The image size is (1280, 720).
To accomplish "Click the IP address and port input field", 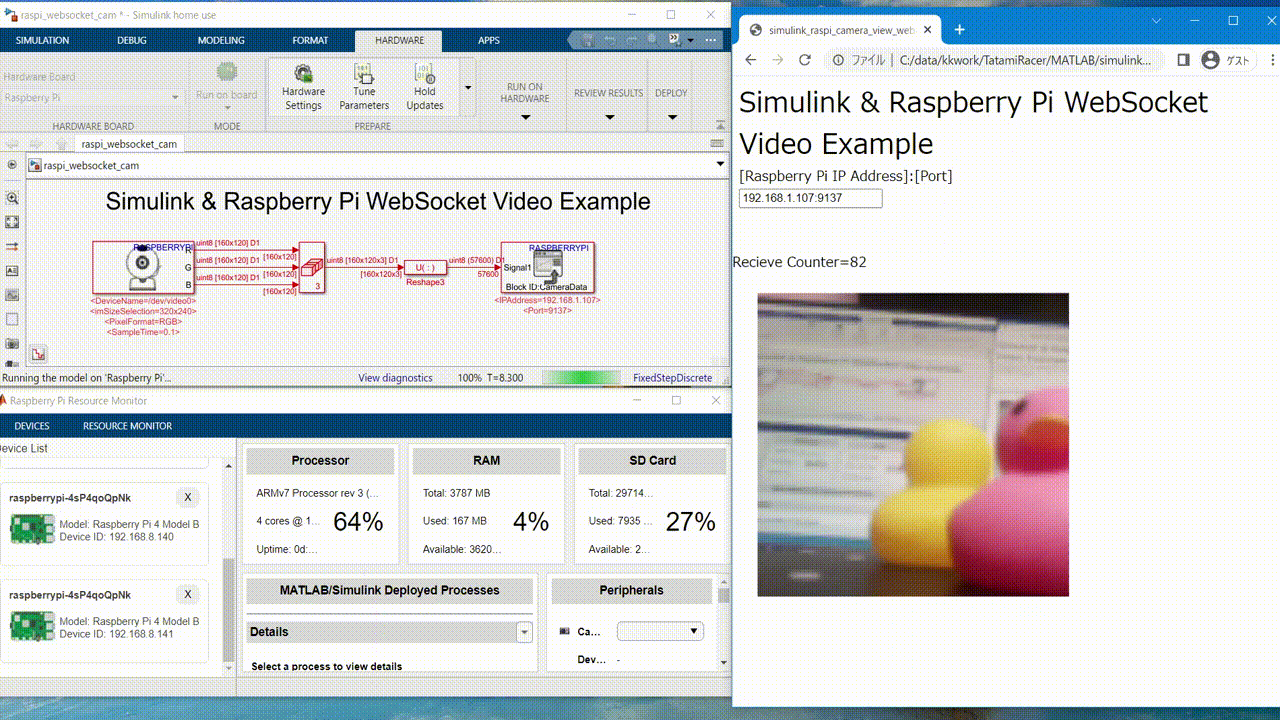I will click(x=811, y=198).
